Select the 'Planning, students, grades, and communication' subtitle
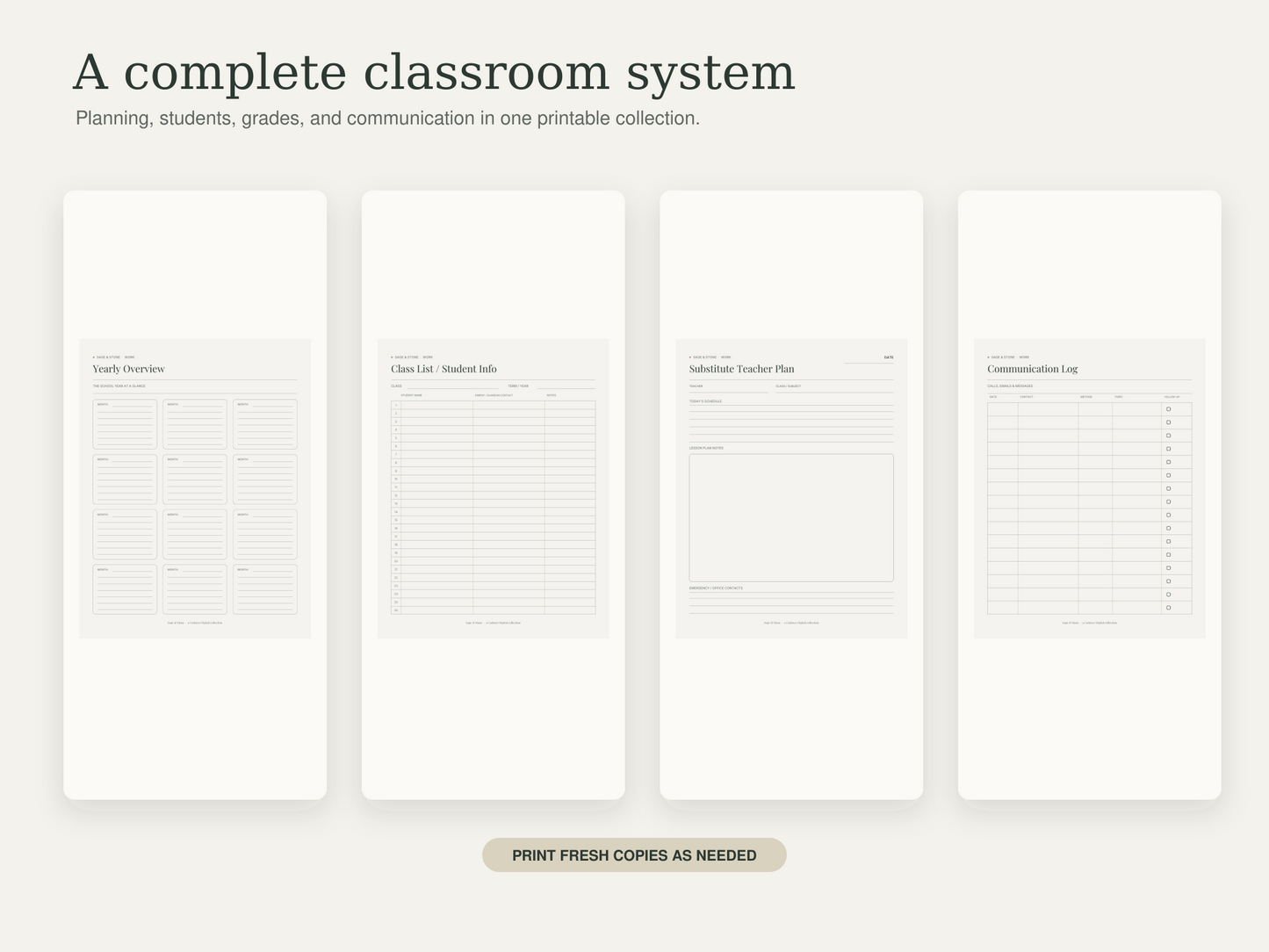 (387, 118)
